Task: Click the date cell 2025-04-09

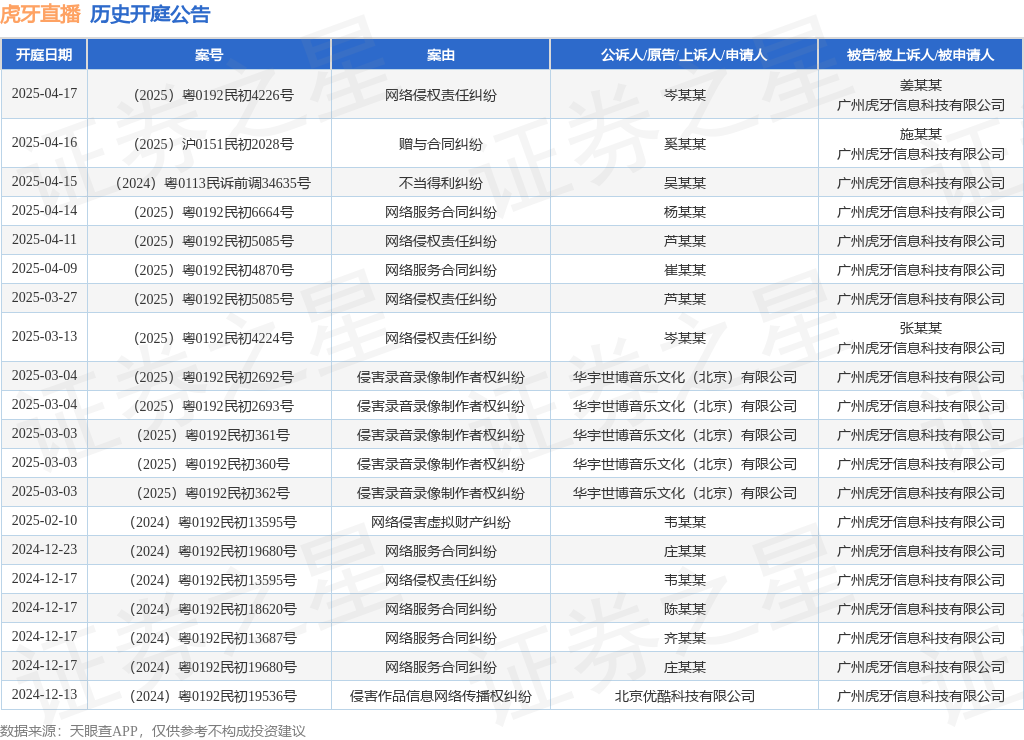Action: click(44, 268)
